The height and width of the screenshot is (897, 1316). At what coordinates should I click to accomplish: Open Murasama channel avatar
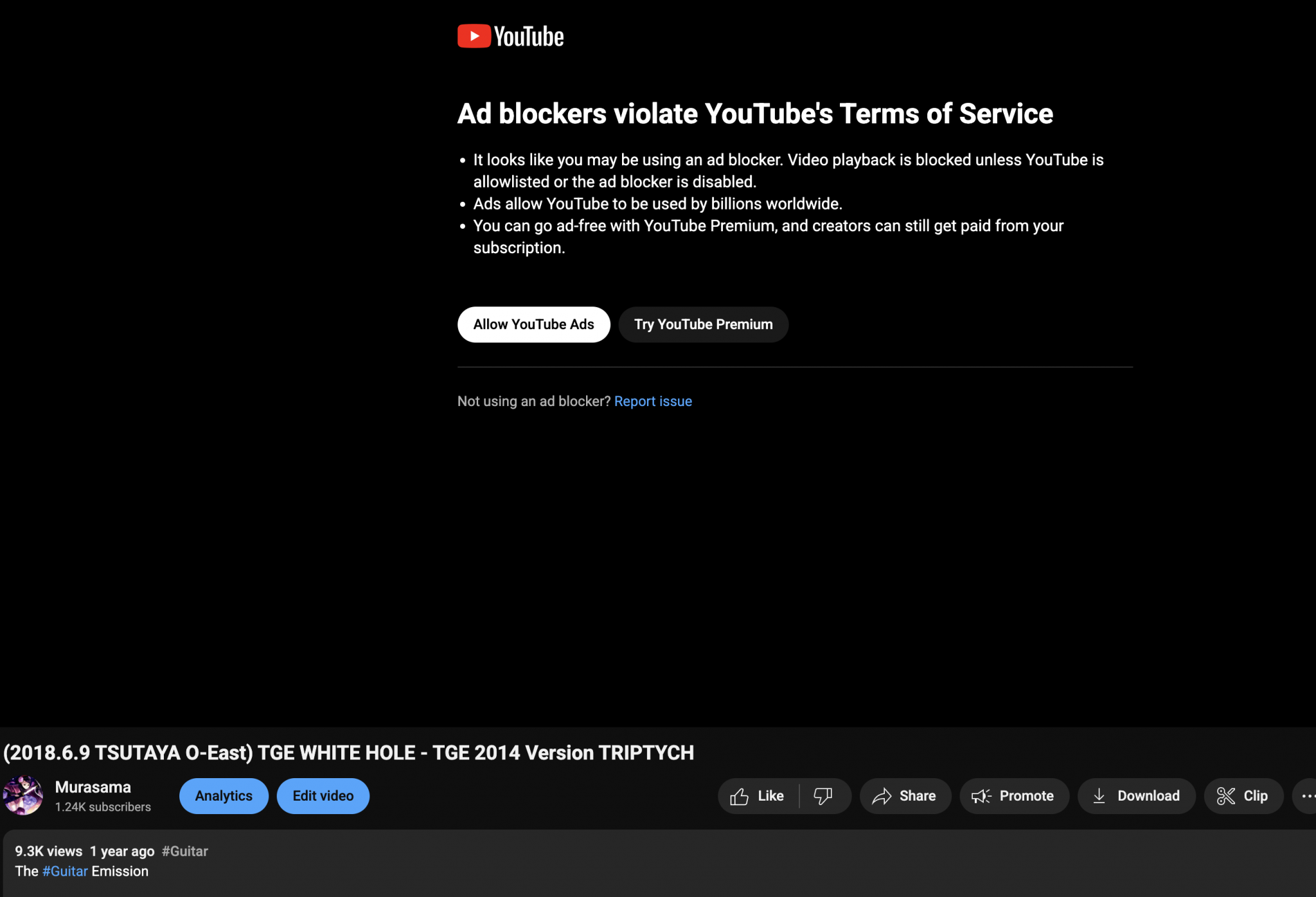point(23,795)
